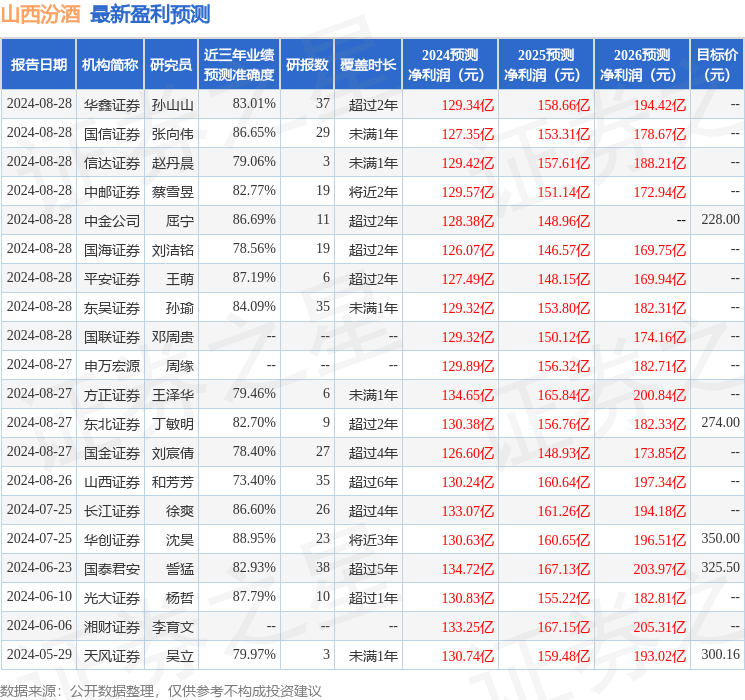Click the 研究员 column header

pos(171,65)
